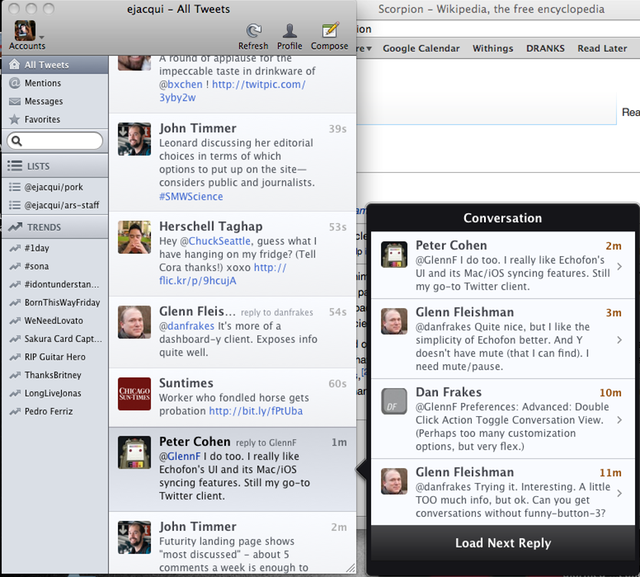640x577 pixels.
Task: Open Favorites in sidebar
Action: [x=56, y=120]
